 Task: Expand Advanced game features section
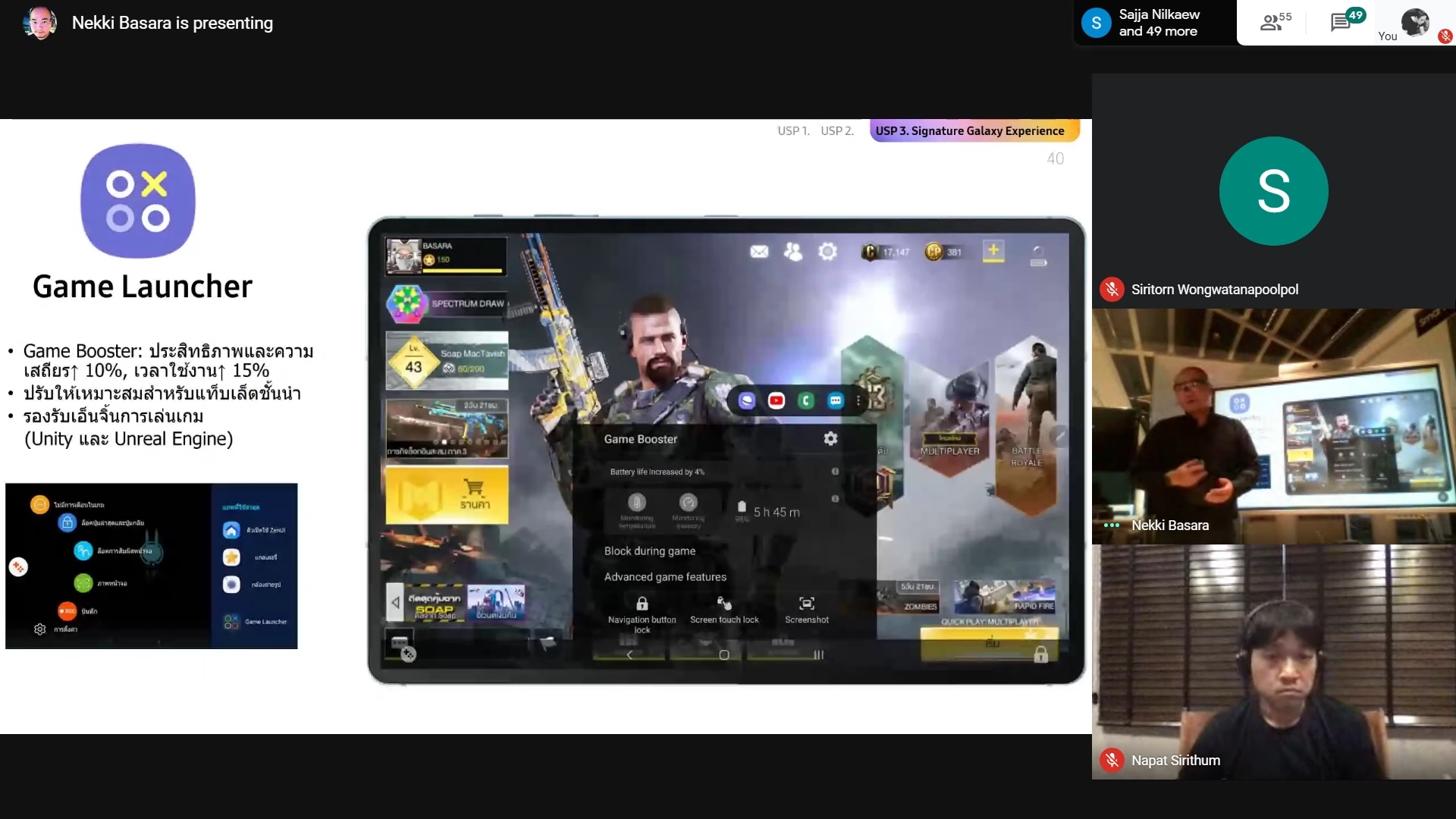(665, 576)
